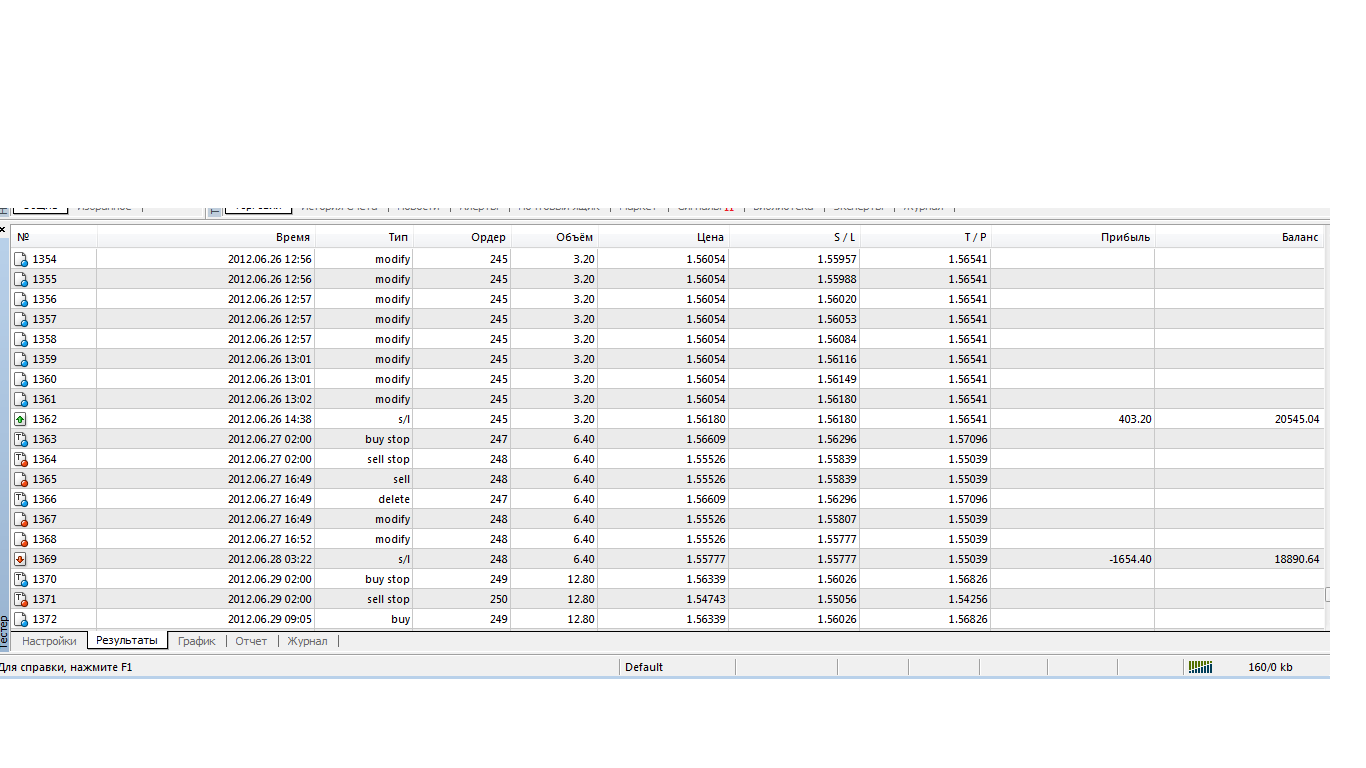This screenshot has width=1366, height=768.
Task: Click the S/L value 1.55807 in row 1367
Action: [x=836, y=519]
